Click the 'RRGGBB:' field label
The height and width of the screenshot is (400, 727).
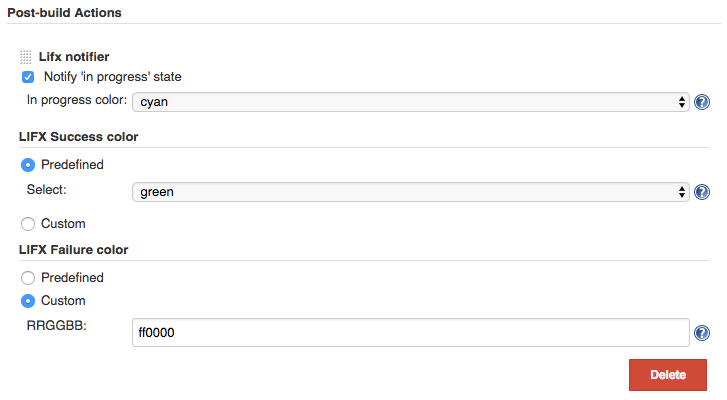pyautogui.click(x=55, y=324)
